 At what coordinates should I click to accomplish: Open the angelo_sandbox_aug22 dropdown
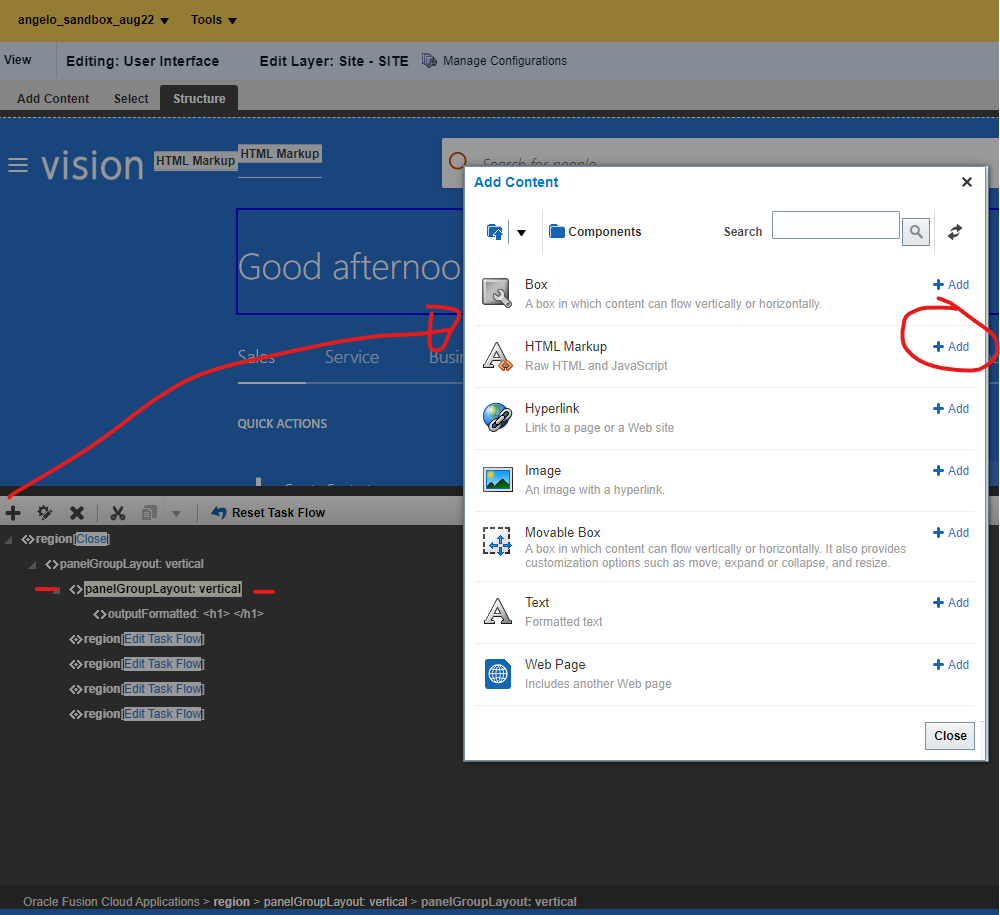click(x=93, y=20)
